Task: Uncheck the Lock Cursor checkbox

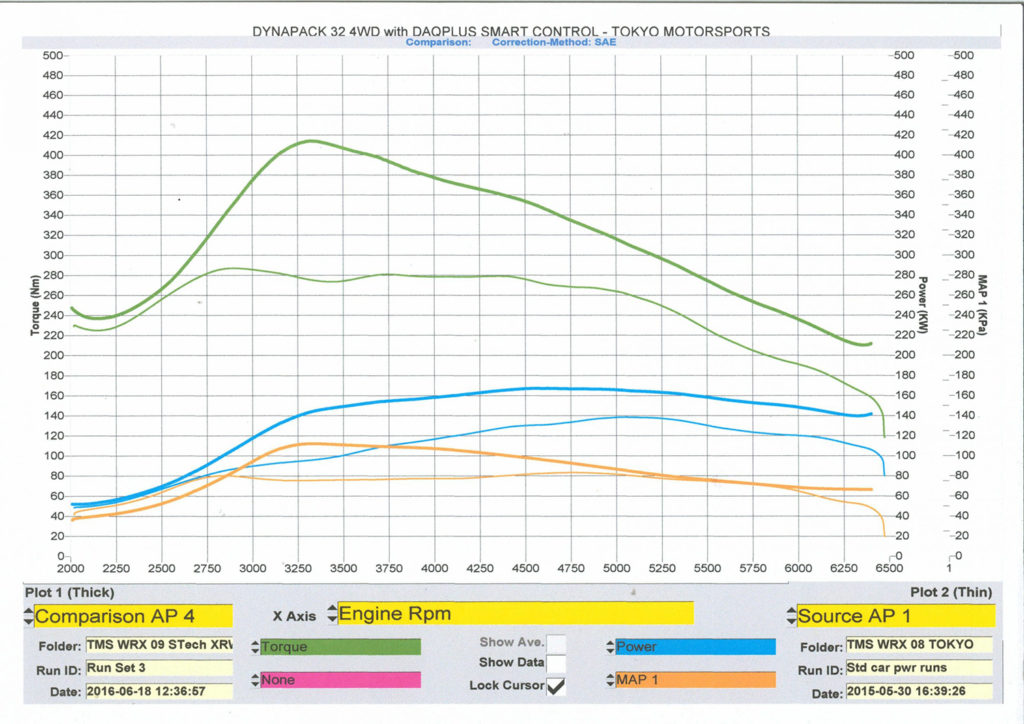Action: click(555, 685)
